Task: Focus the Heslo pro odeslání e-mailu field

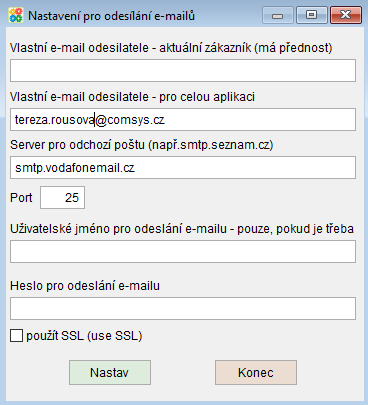Action: [x=183, y=309]
